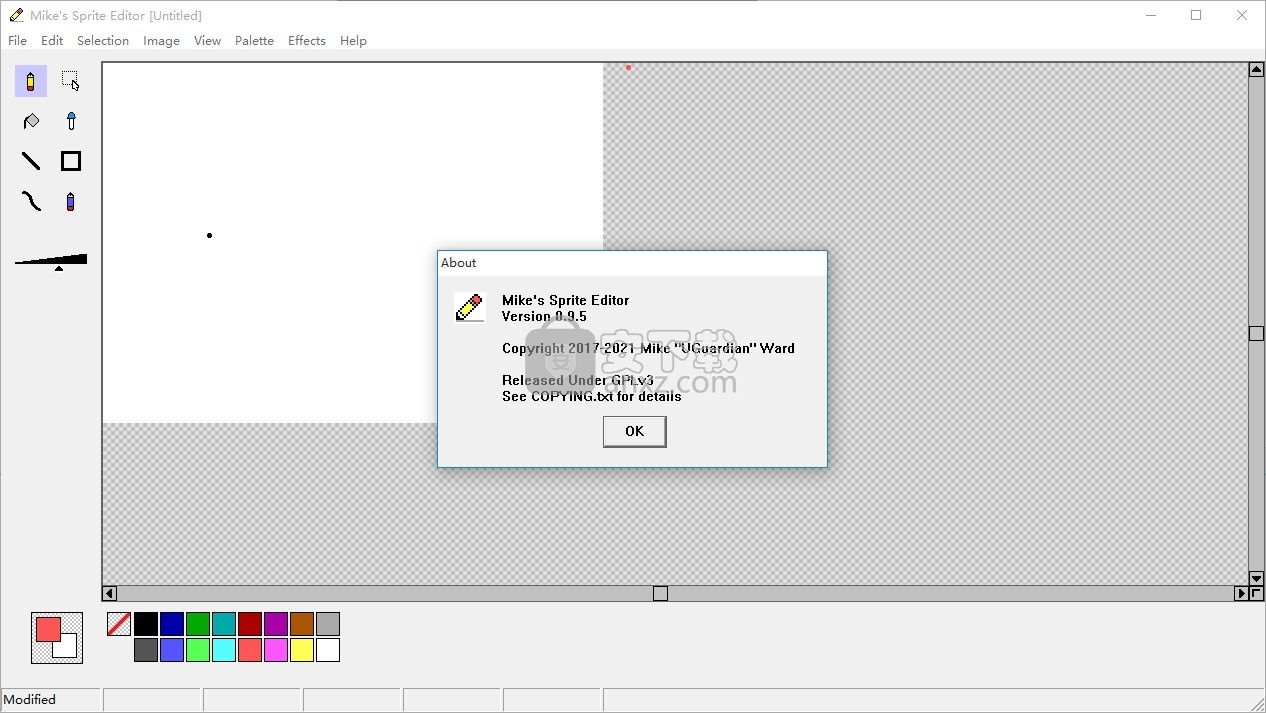Choose the Curve tool

click(x=30, y=201)
